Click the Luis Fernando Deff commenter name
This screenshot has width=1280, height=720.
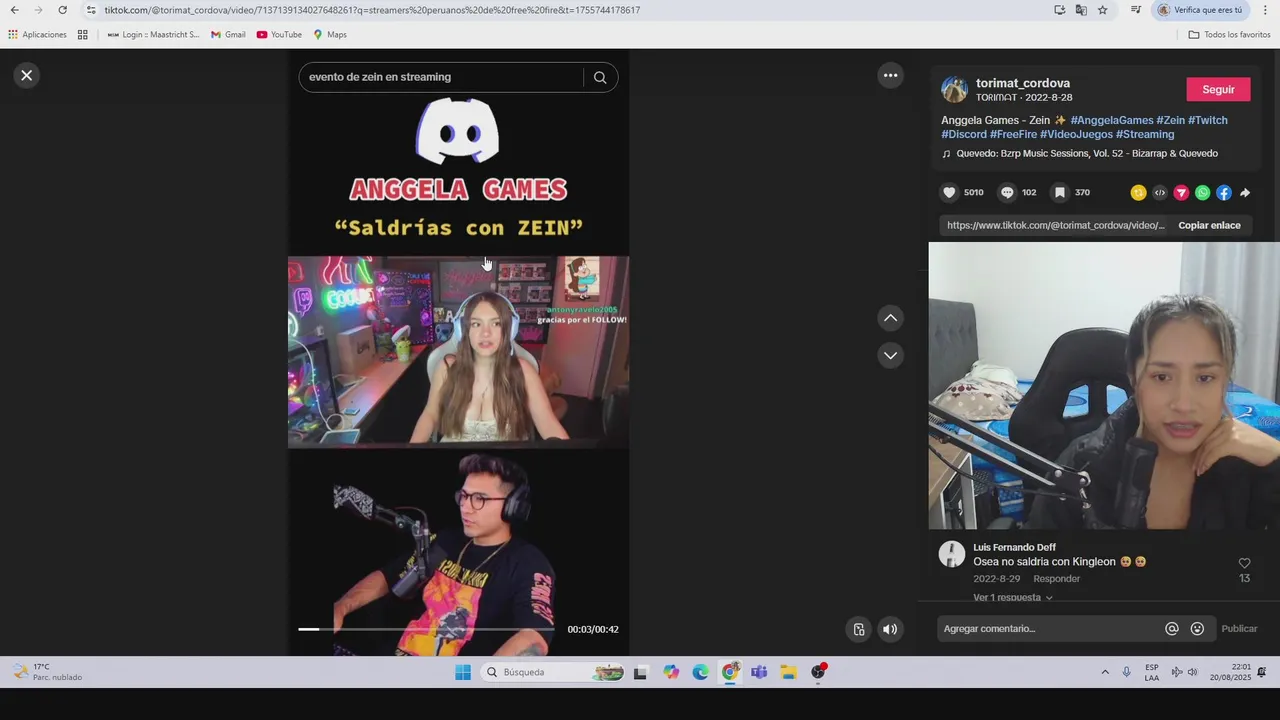1014,547
